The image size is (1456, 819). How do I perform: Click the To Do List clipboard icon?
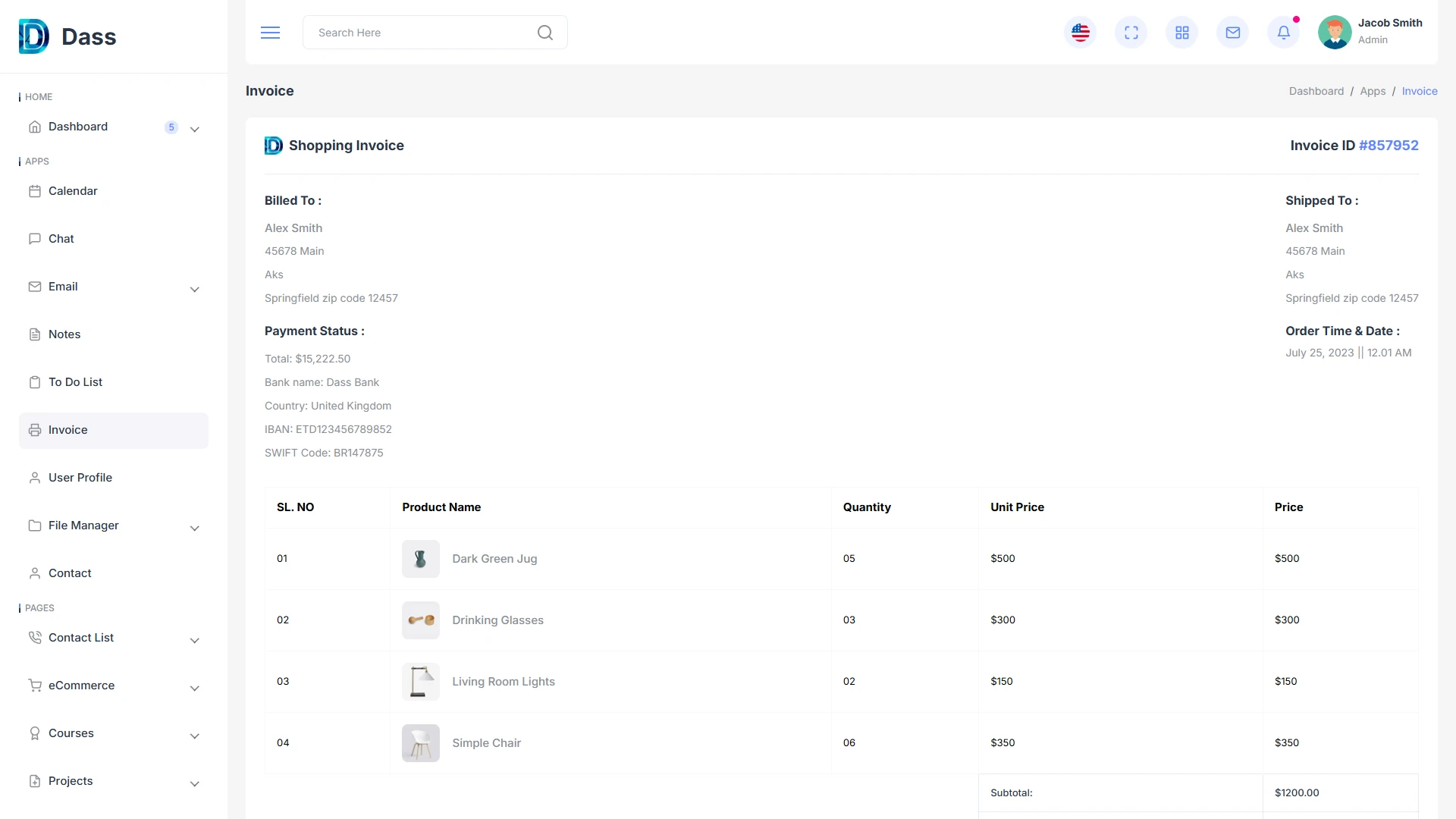click(x=35, y=382)
